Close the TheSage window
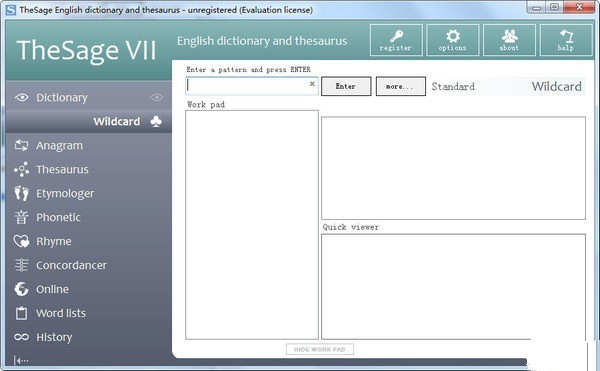This screenshot has height=371, width=600. click(x=579, y=7)
